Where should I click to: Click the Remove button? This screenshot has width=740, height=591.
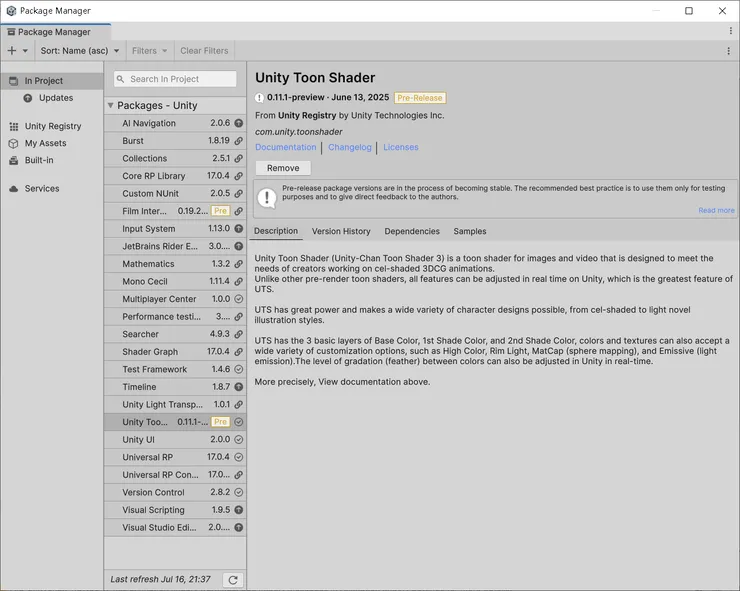pos(283,168)
